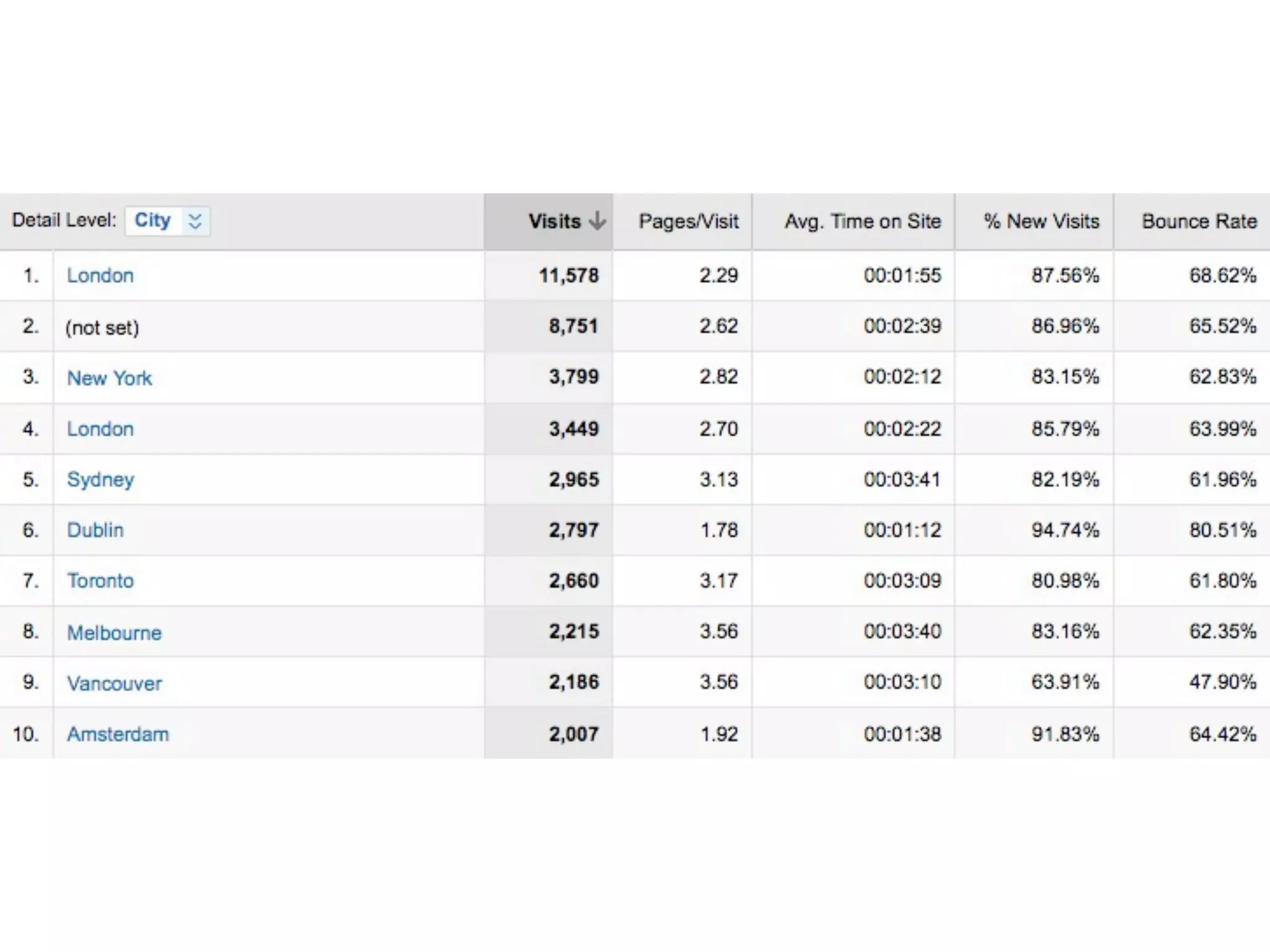Screen dimensions: 1270x952
Task: Sort by Avg. Time on Site column
Action: click(x=863, y=221)
